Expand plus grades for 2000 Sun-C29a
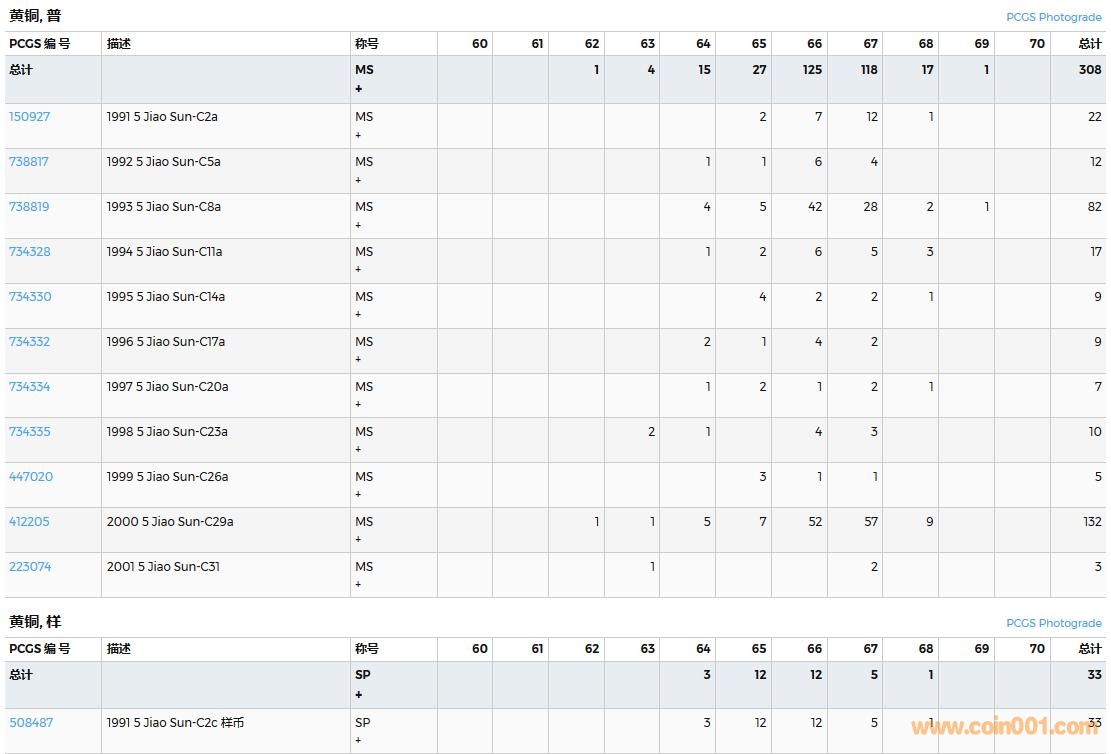This screenshot has height=754, width=1111. click(x=359, y=540)
